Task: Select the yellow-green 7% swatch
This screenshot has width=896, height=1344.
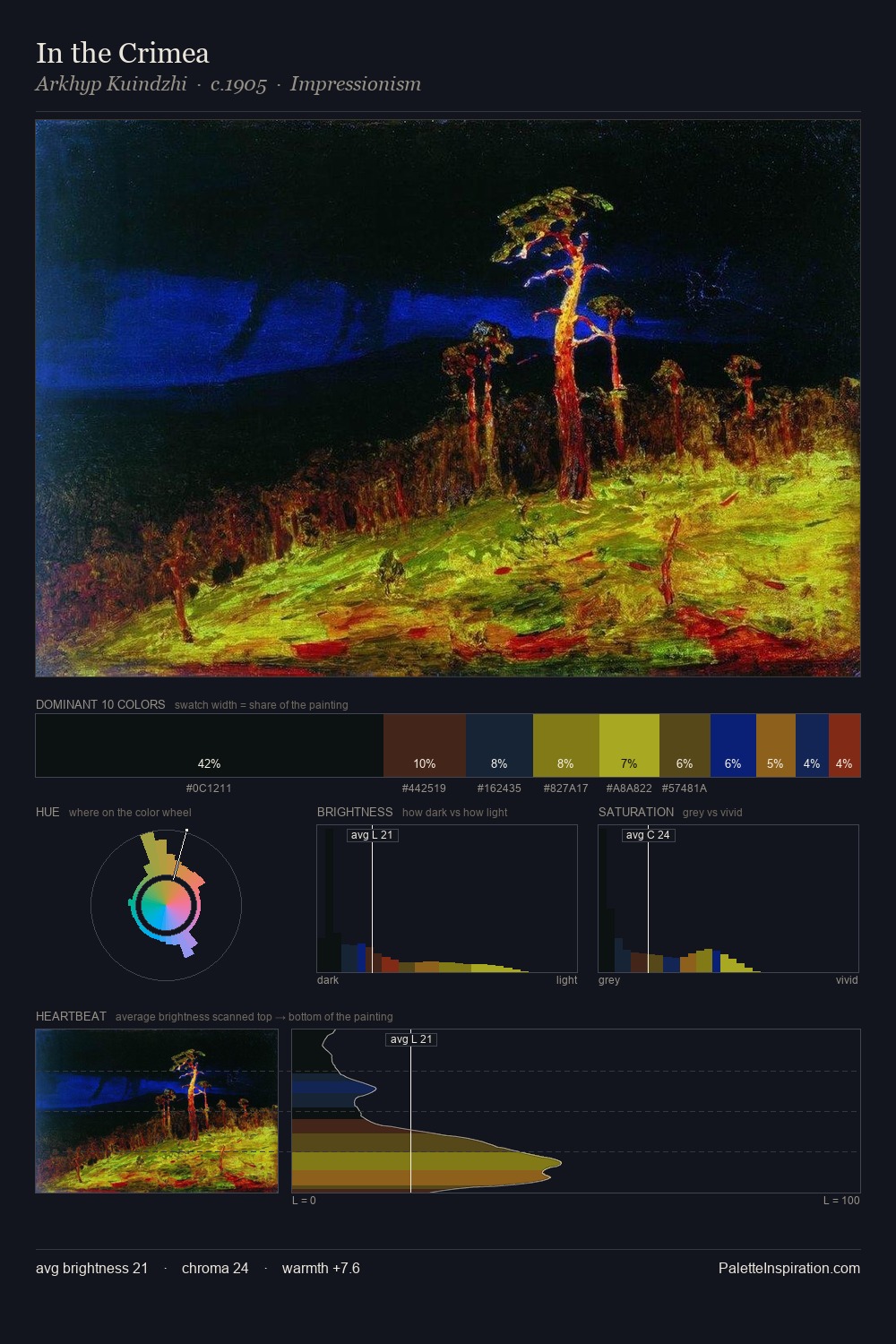Action: [x=629, y=745]
